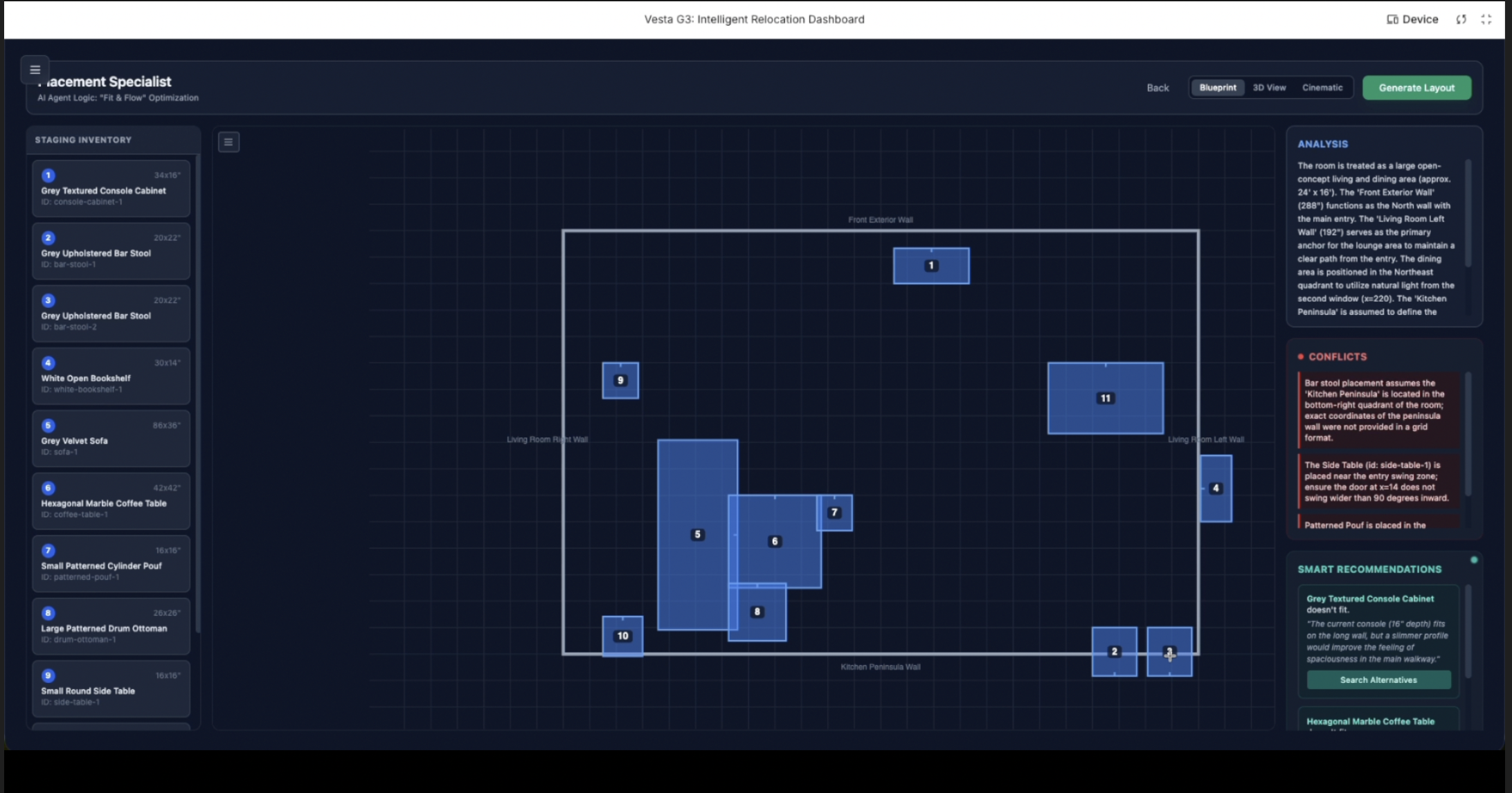
Task: Open the hamburger menu at top-left
Action: (35, 70)
